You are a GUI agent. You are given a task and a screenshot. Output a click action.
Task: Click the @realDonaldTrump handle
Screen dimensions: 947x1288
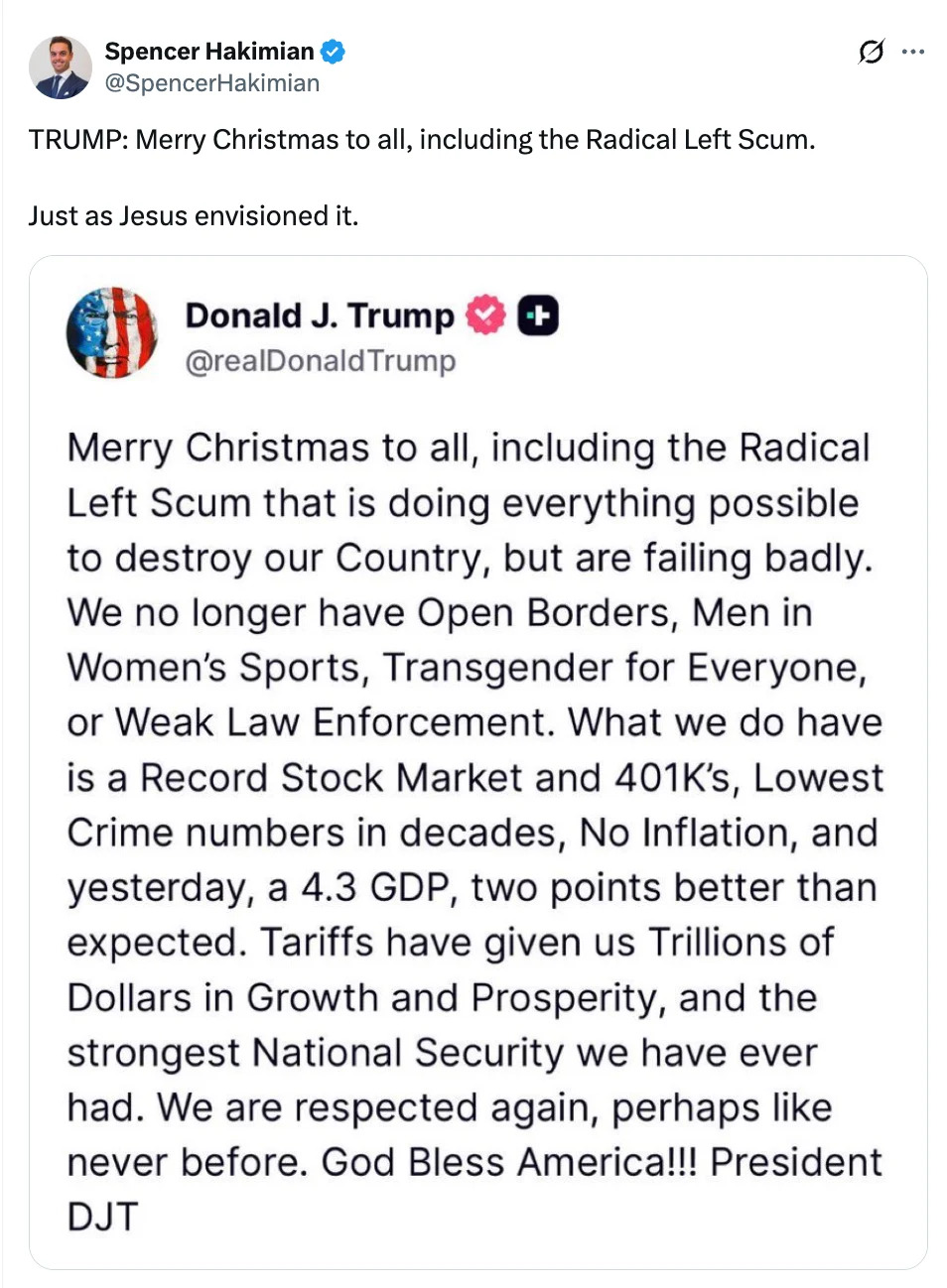(320, 361)
